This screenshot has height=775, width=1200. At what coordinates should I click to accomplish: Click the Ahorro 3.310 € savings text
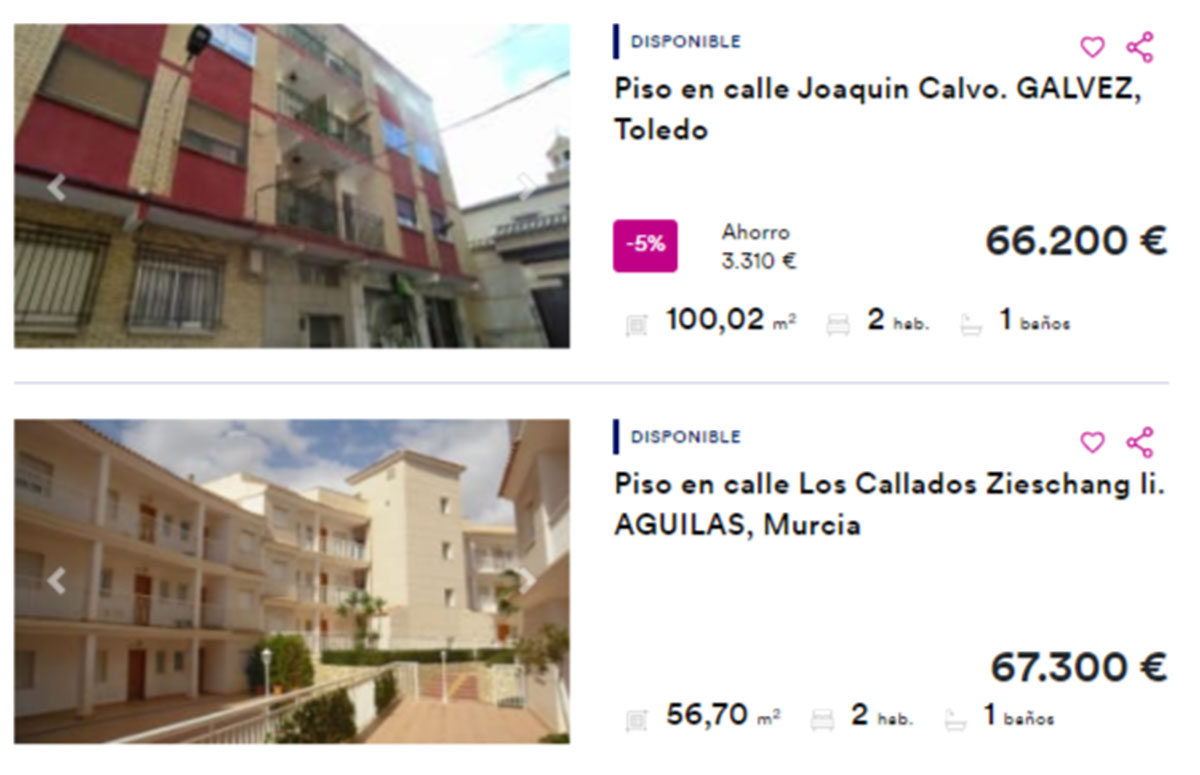759,247
